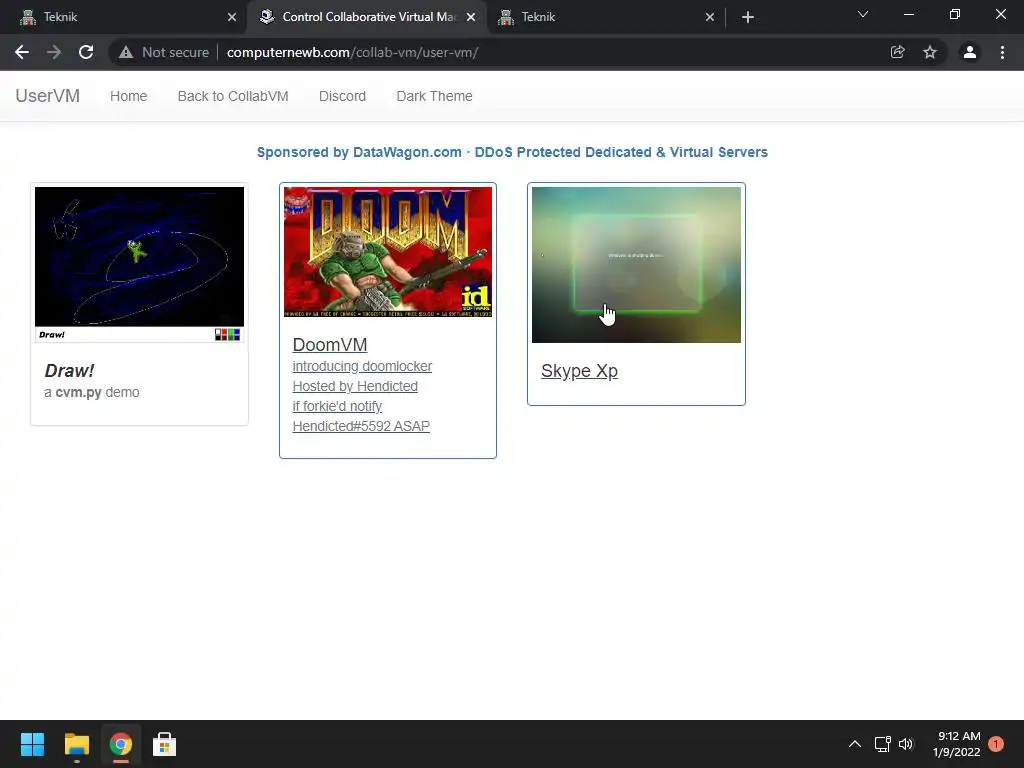
Task: Switch to Dark Theme
Action: point(434,96)
